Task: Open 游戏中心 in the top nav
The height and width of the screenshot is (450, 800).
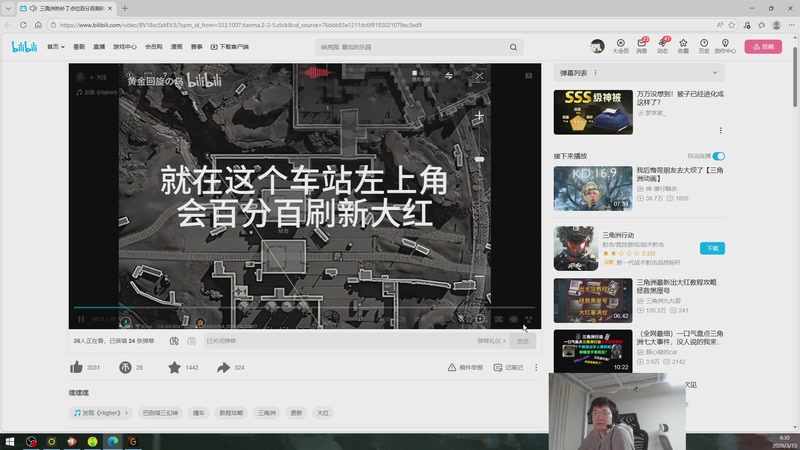Action: (124, 47)
